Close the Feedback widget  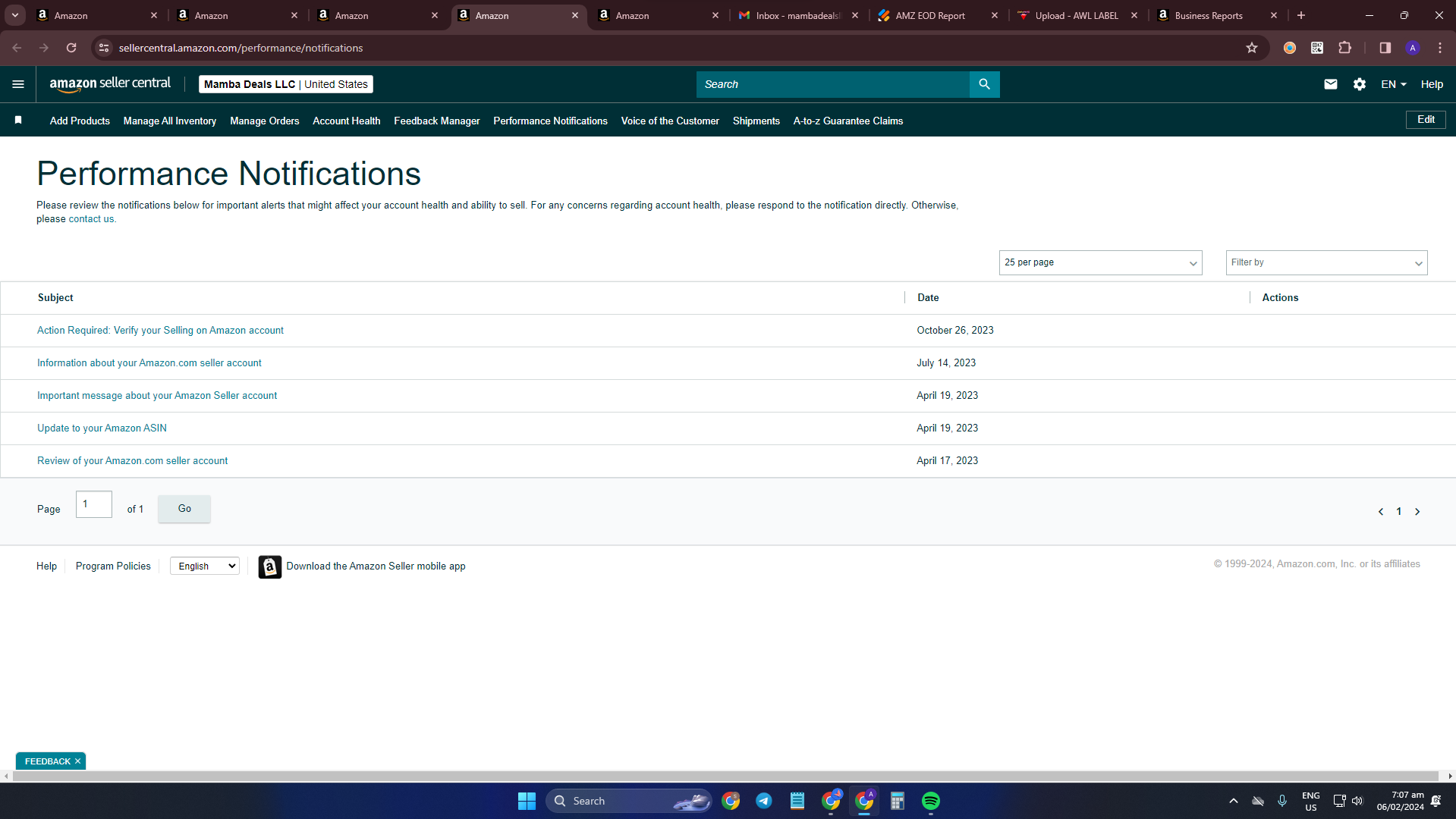(x=77, y=761)
